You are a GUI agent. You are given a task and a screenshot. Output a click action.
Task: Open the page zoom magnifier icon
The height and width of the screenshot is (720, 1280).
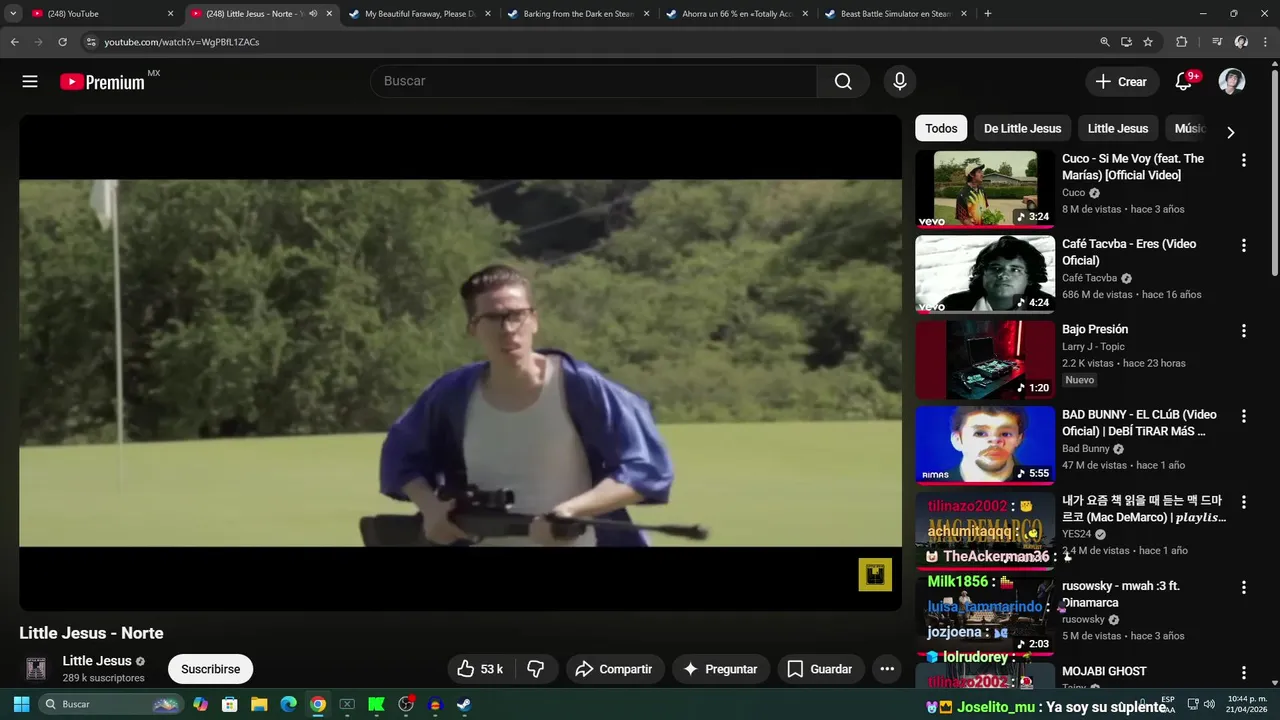click(1105, 42)
